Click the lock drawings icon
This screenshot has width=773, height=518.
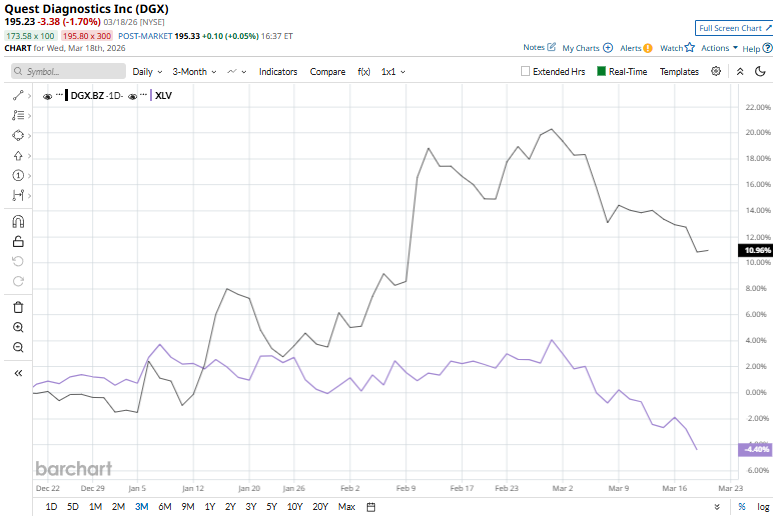point(18,241)
